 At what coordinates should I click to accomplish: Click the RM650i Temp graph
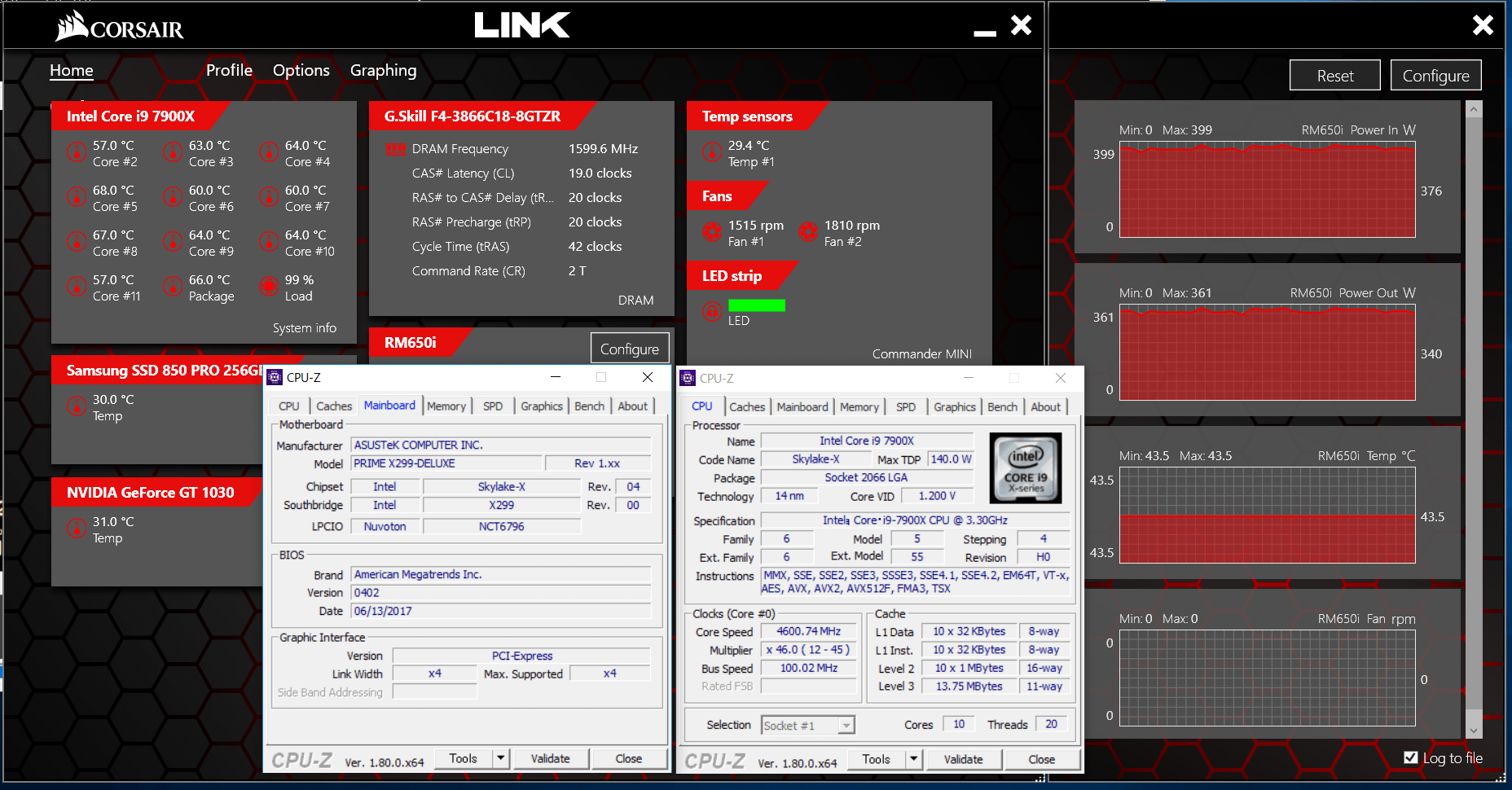pos(1268,516)
